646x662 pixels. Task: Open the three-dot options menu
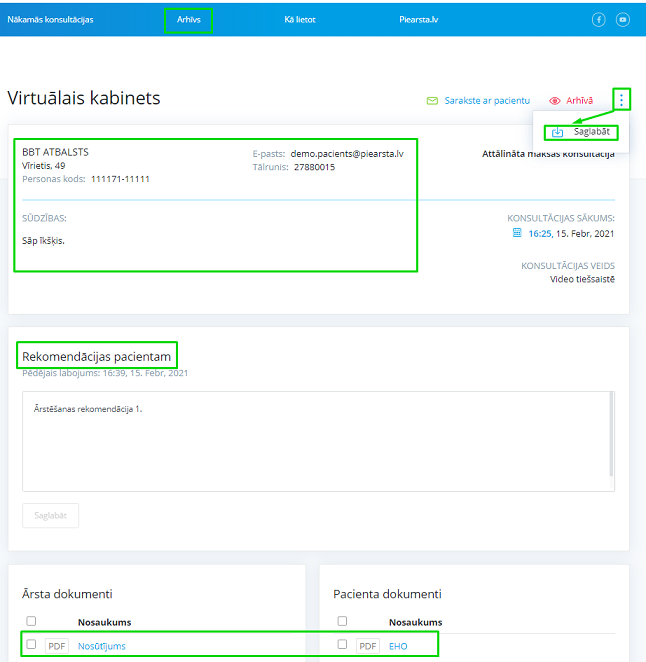tap(622, 99)
